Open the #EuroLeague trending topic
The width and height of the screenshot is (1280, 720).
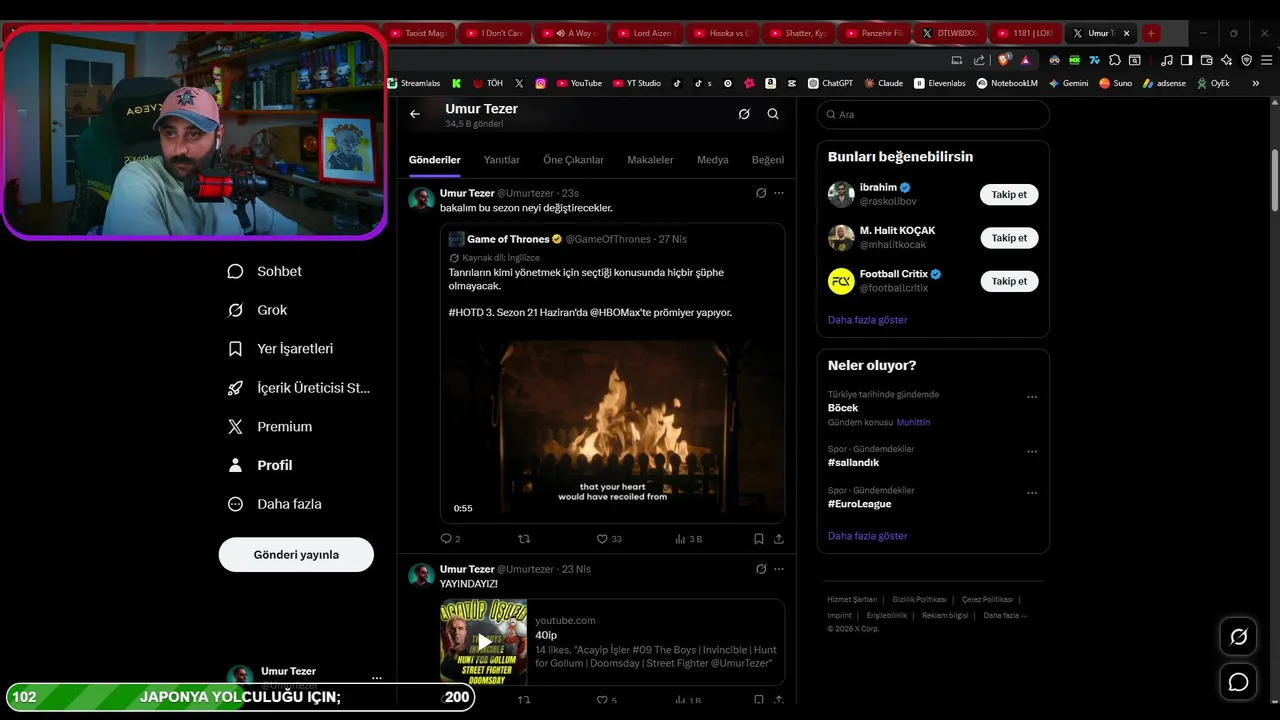point(860,504)
